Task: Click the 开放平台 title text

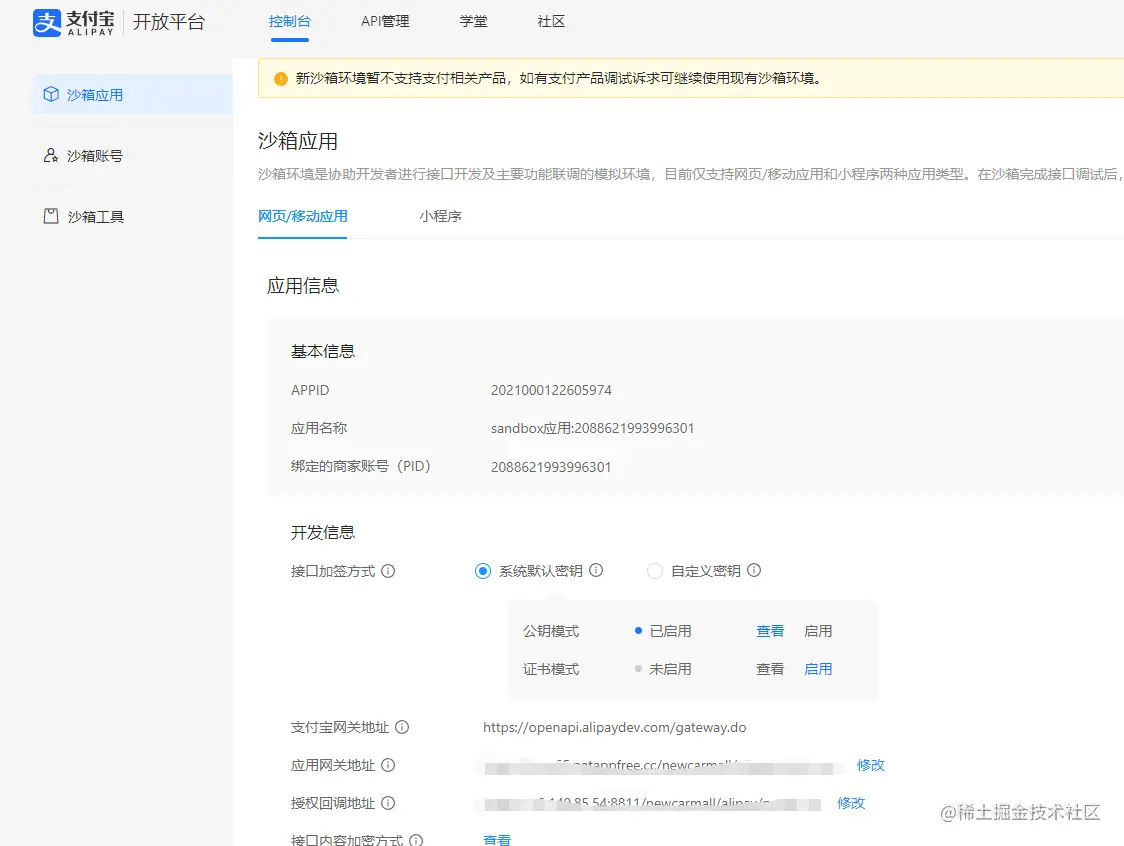Action: tap(168, 22)
